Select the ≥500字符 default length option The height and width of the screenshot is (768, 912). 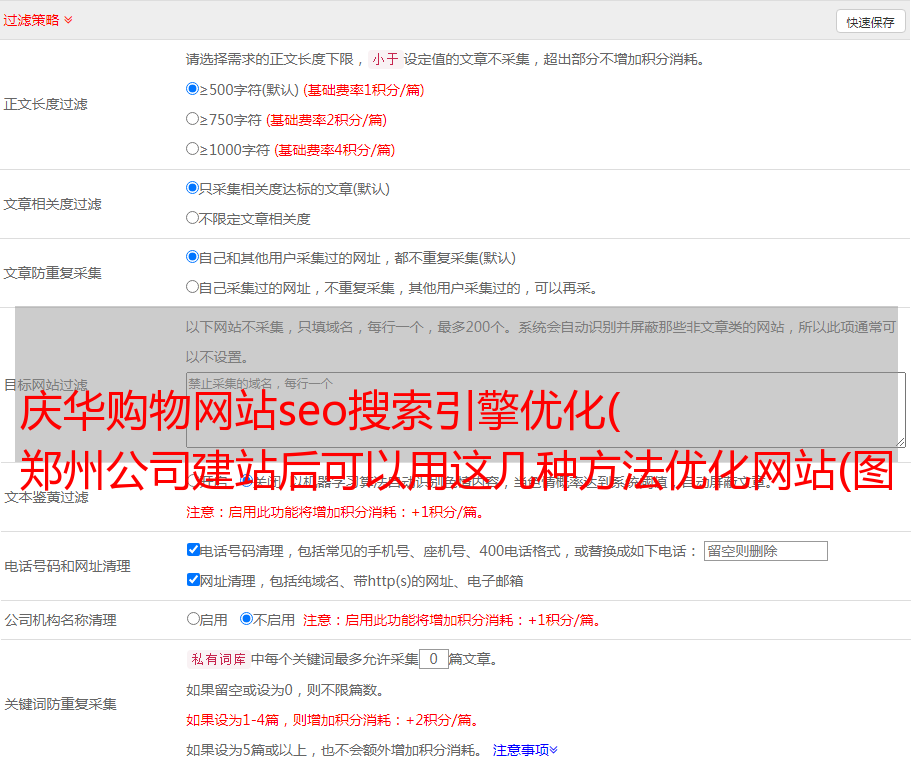coord(193,89)
